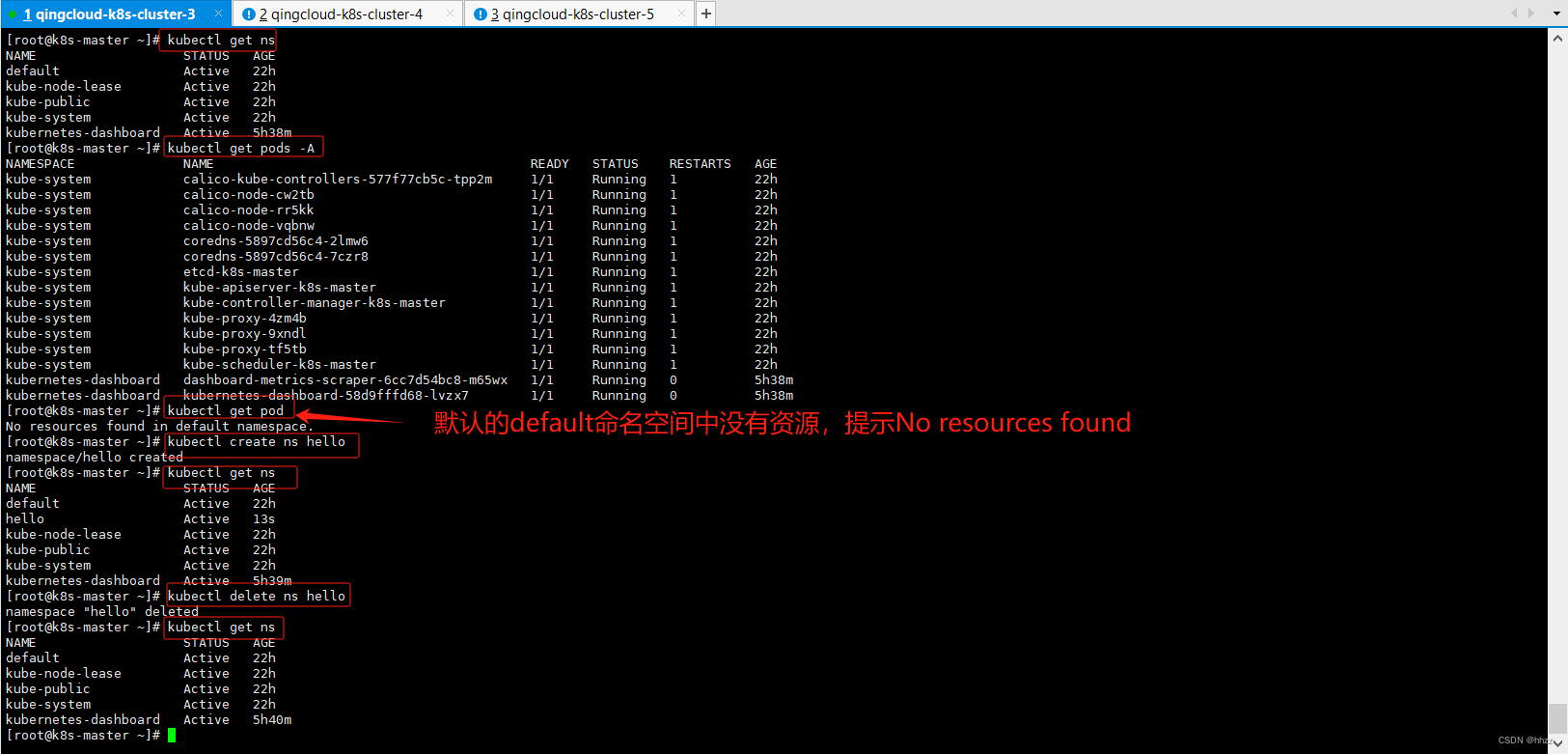Click pod name kube-apiserver-k8s-master
1568x754 pixels.
(280, 287)
